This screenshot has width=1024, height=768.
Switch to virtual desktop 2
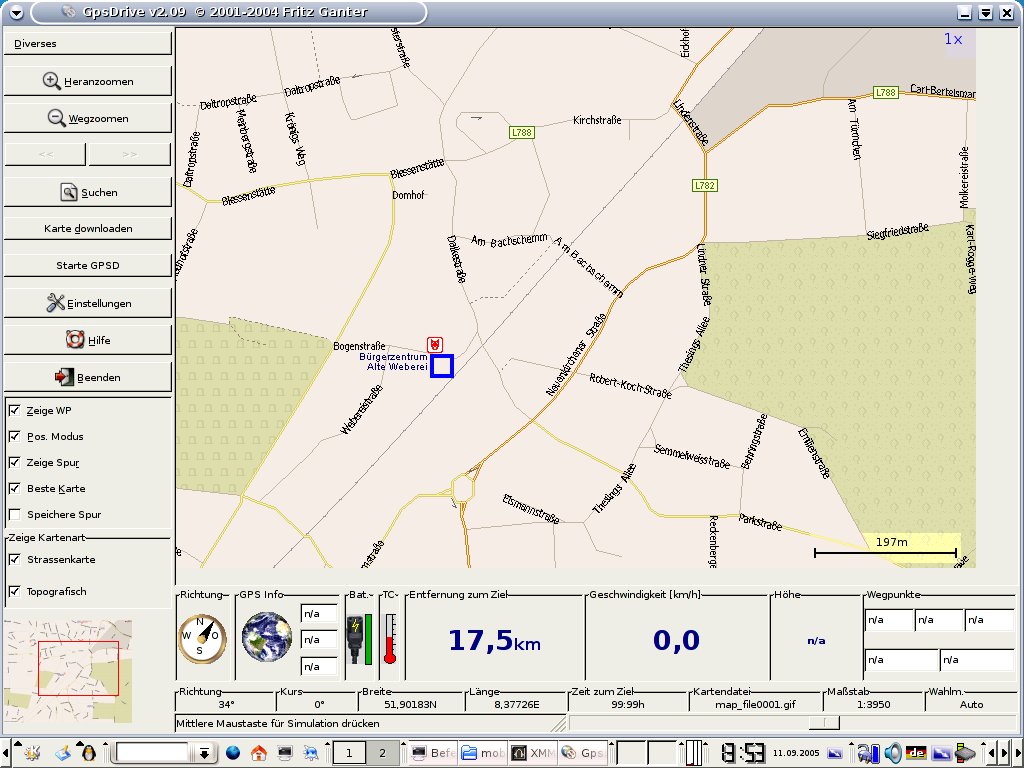tap(383, 753)
